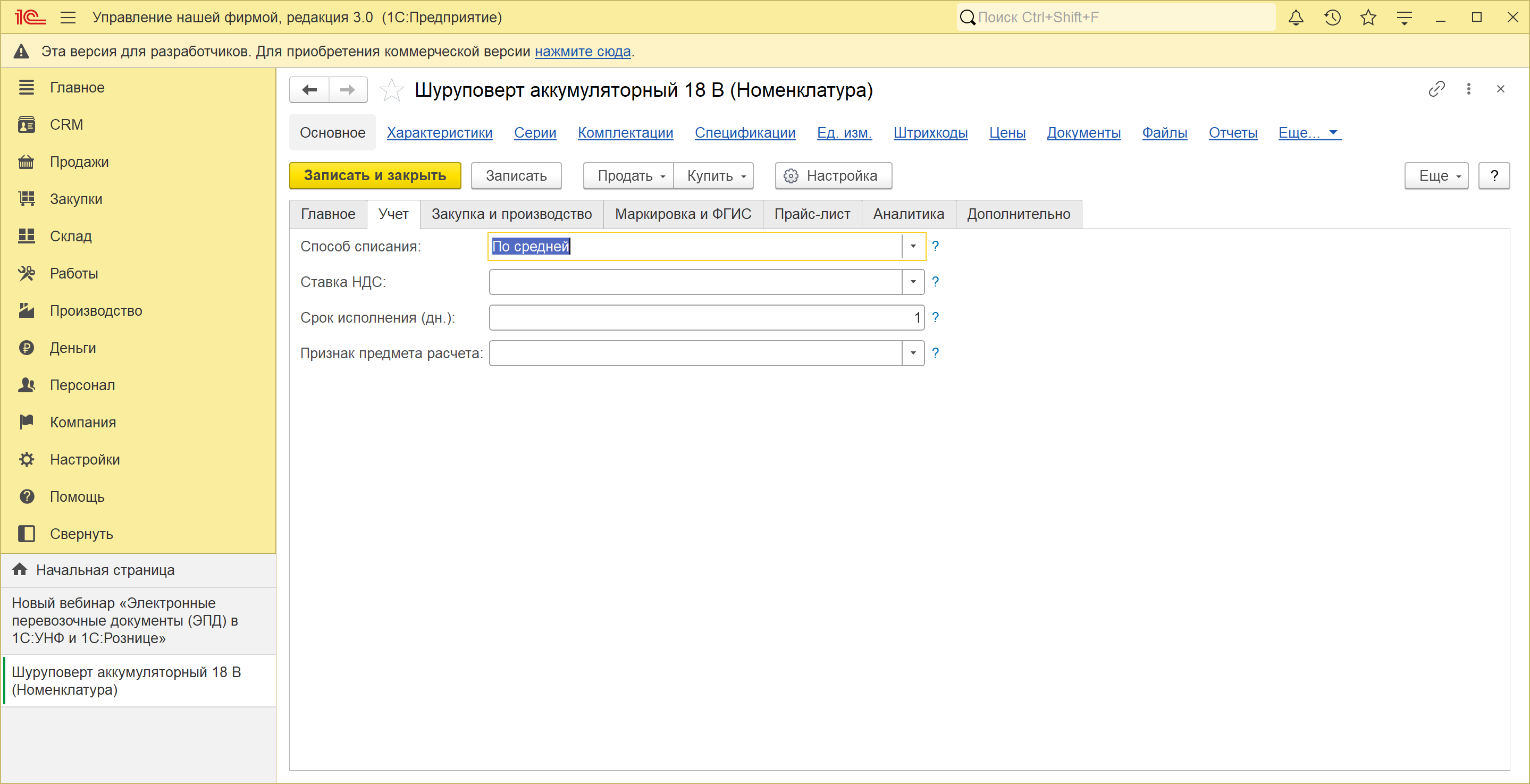Open the Характеристики link
The image size is (1530, 784).
440,133
